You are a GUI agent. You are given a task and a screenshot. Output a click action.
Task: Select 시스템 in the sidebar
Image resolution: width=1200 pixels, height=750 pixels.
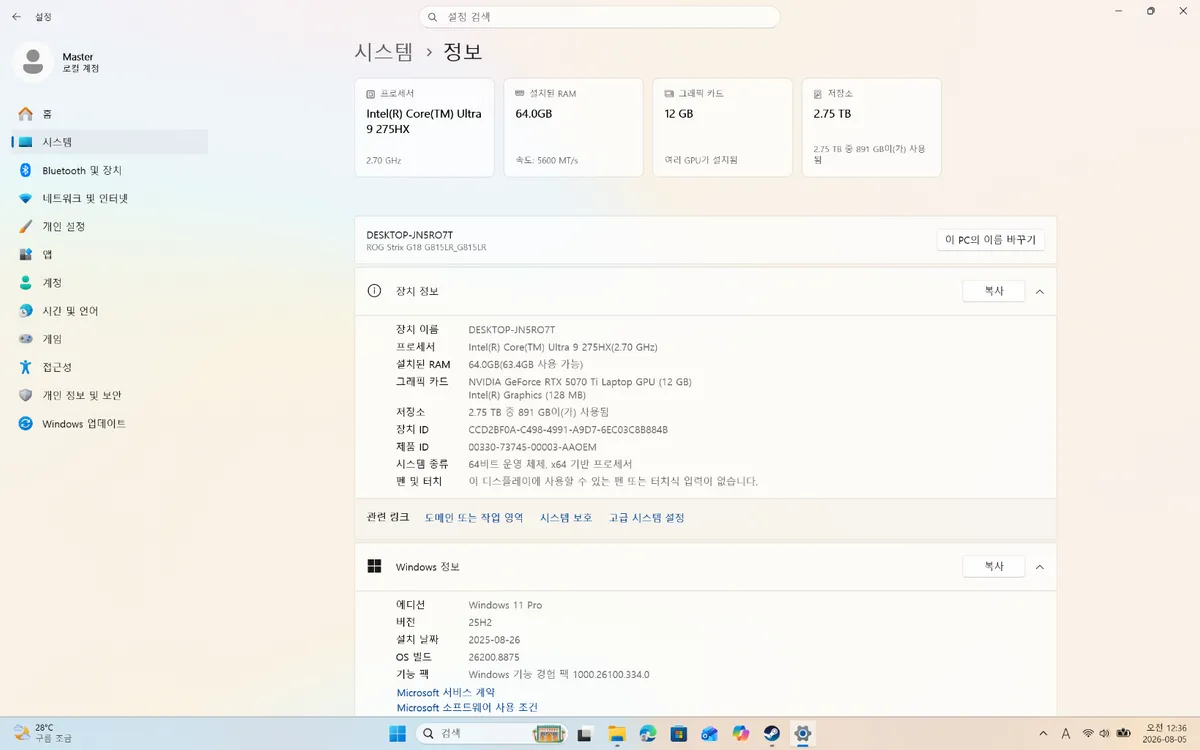[110, 142]
